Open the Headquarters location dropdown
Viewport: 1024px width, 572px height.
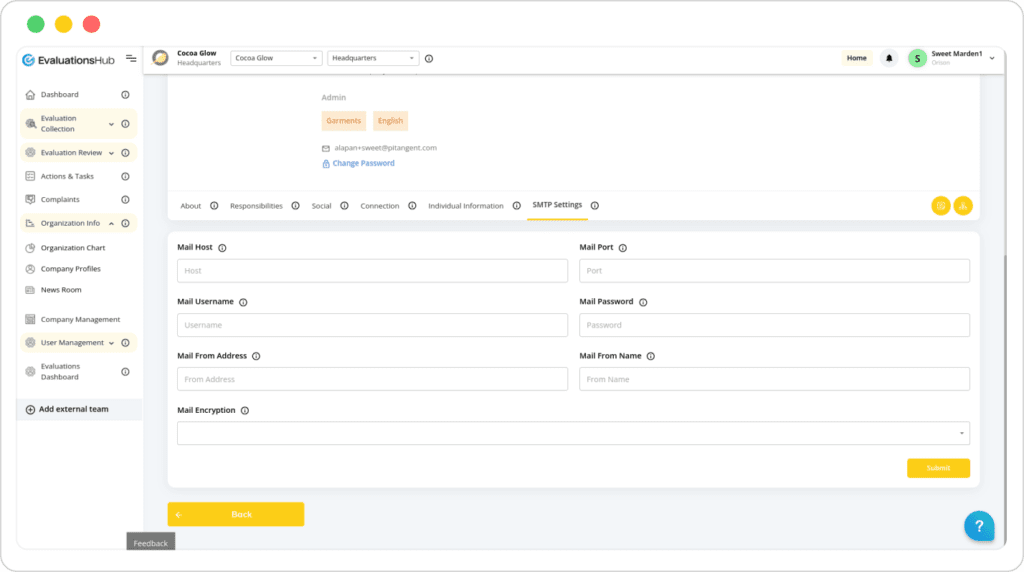pyautogui.click(x=372, y=58)
